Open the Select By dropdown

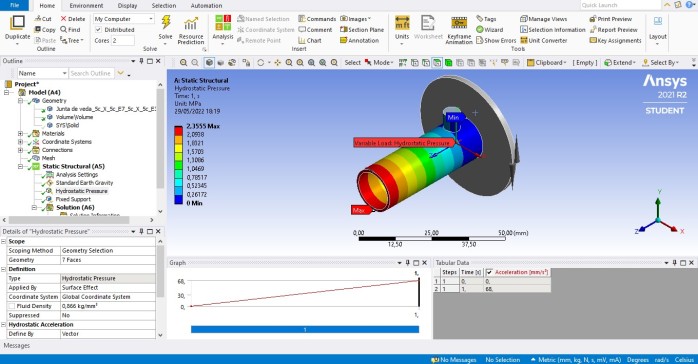tap(660, 63)
